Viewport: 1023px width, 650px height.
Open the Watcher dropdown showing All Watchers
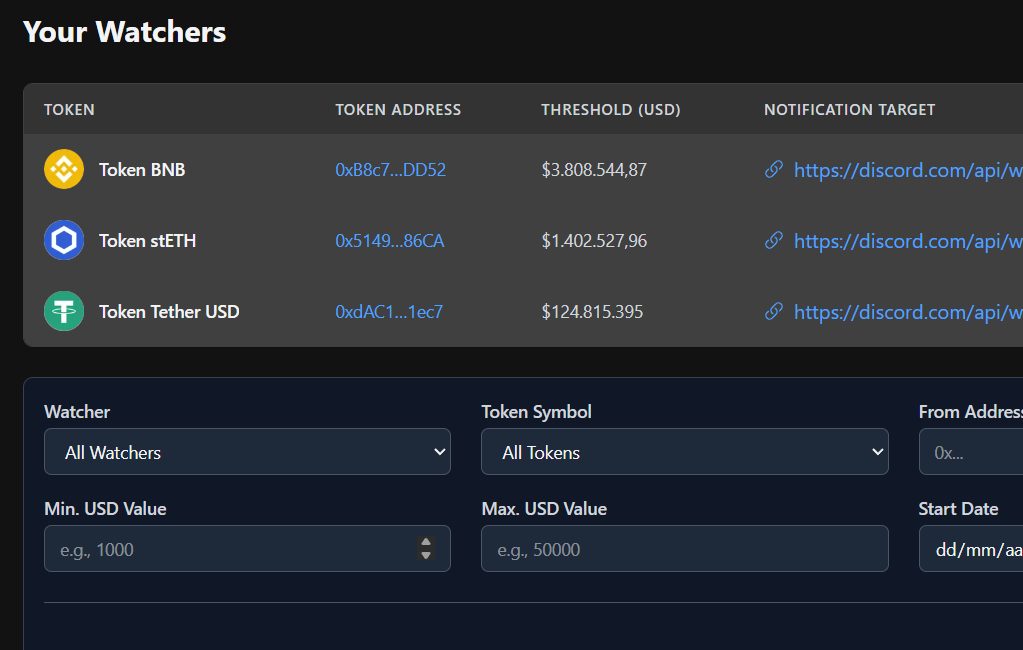coord(246,451)
